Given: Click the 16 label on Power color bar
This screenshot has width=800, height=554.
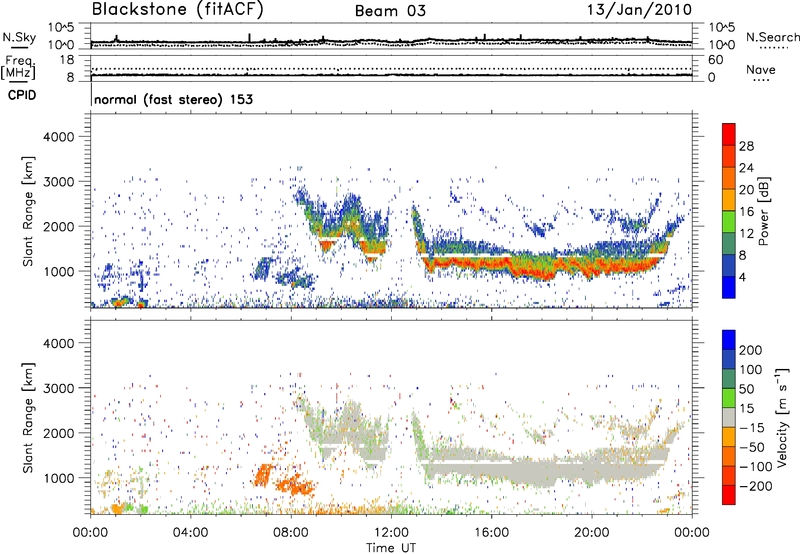Looking at the screenshot, I should [x=746, y=212].
